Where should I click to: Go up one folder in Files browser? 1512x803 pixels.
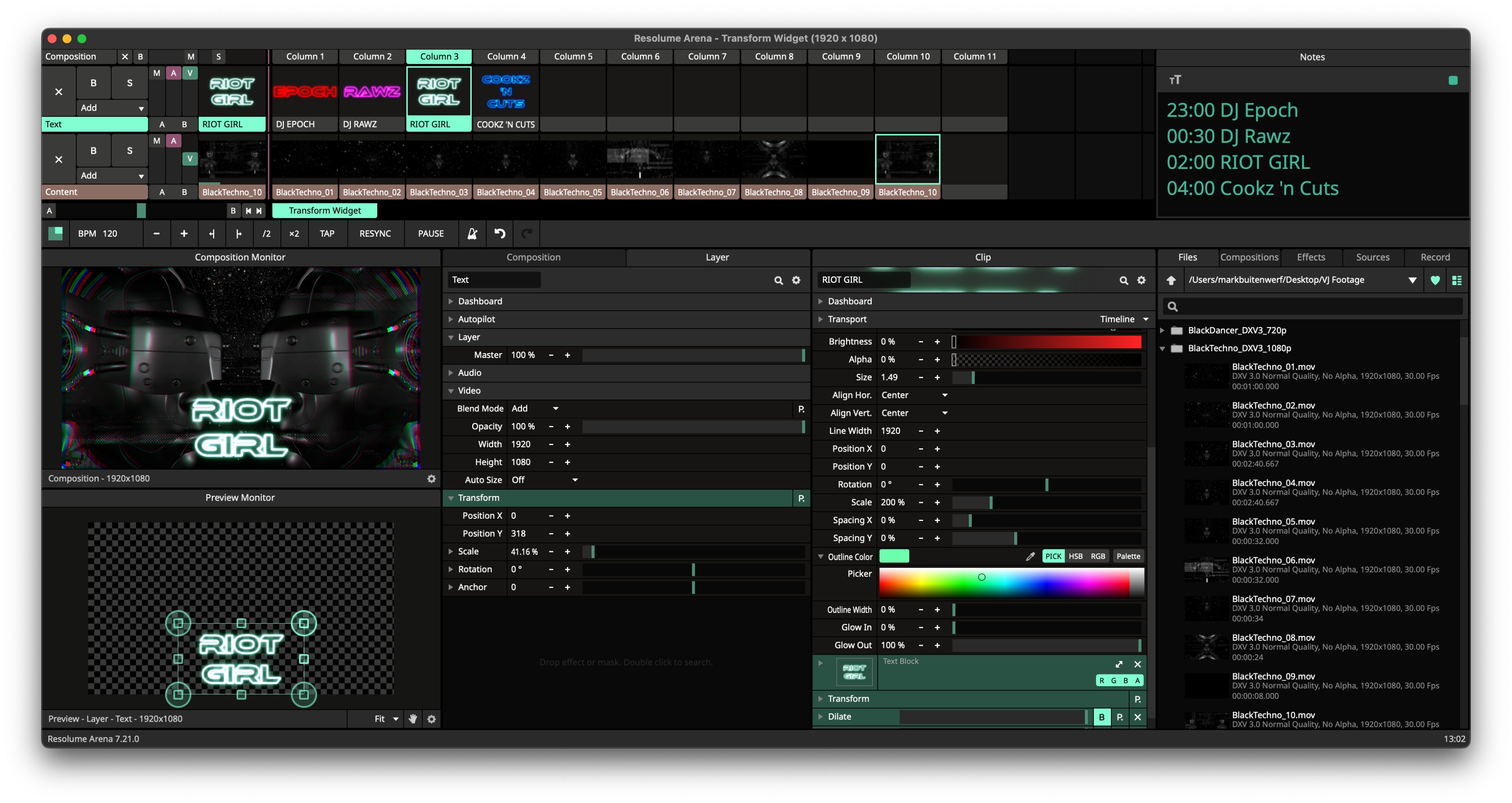[1171, 280]
